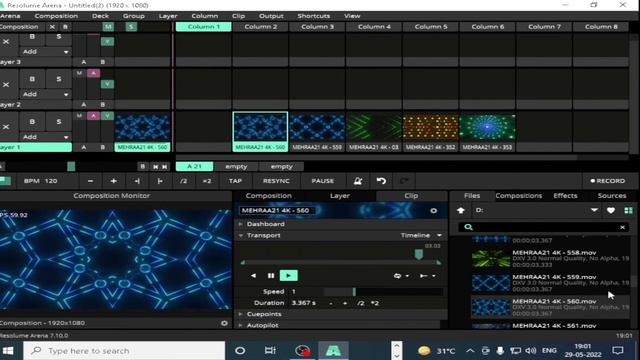Jump to the next deck clip

coord(164,167)
